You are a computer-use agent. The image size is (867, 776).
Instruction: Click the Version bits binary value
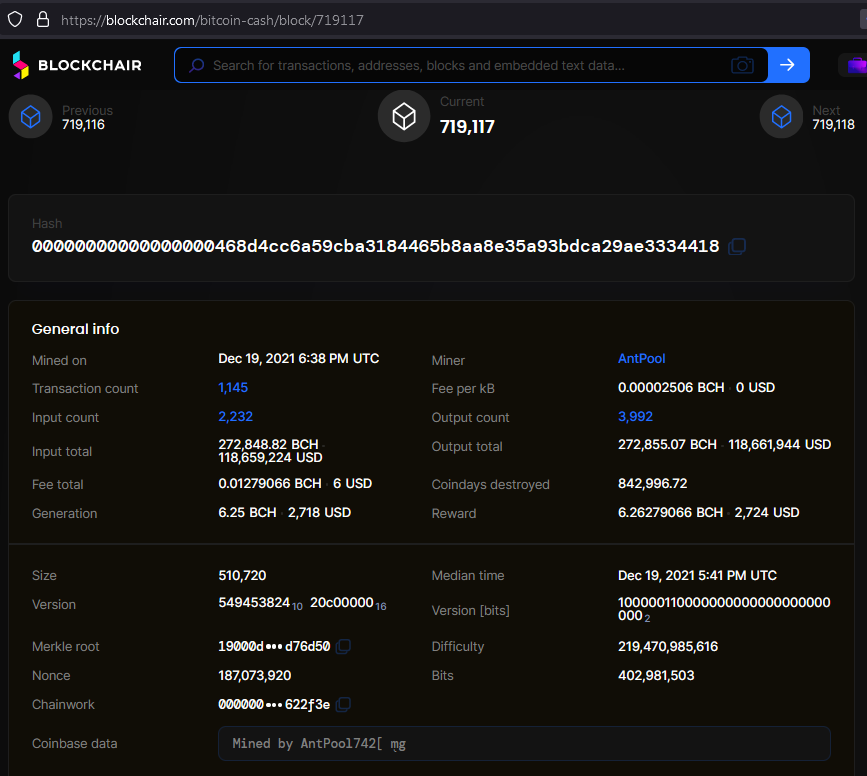(724, 609)
